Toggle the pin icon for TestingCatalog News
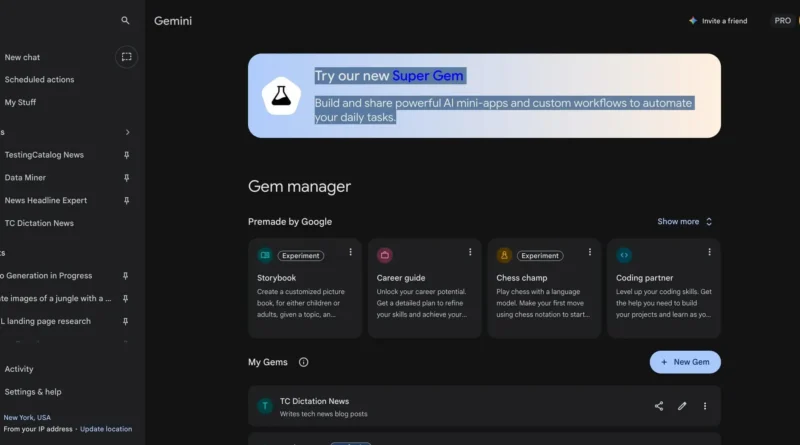 pos(127,155)
